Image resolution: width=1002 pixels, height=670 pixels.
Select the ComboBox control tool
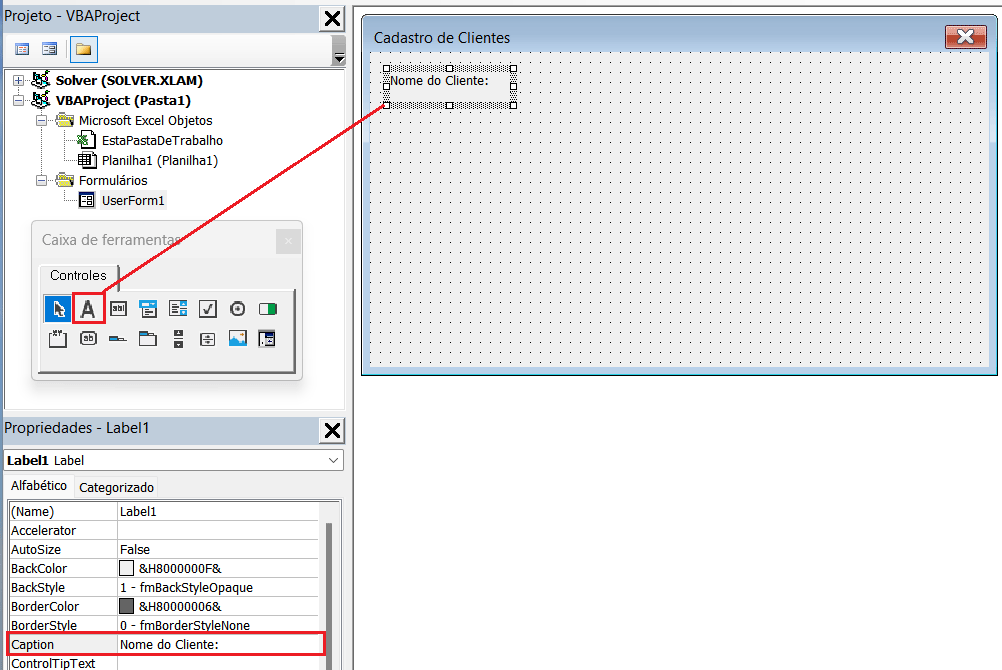click(x=148, y=309)
